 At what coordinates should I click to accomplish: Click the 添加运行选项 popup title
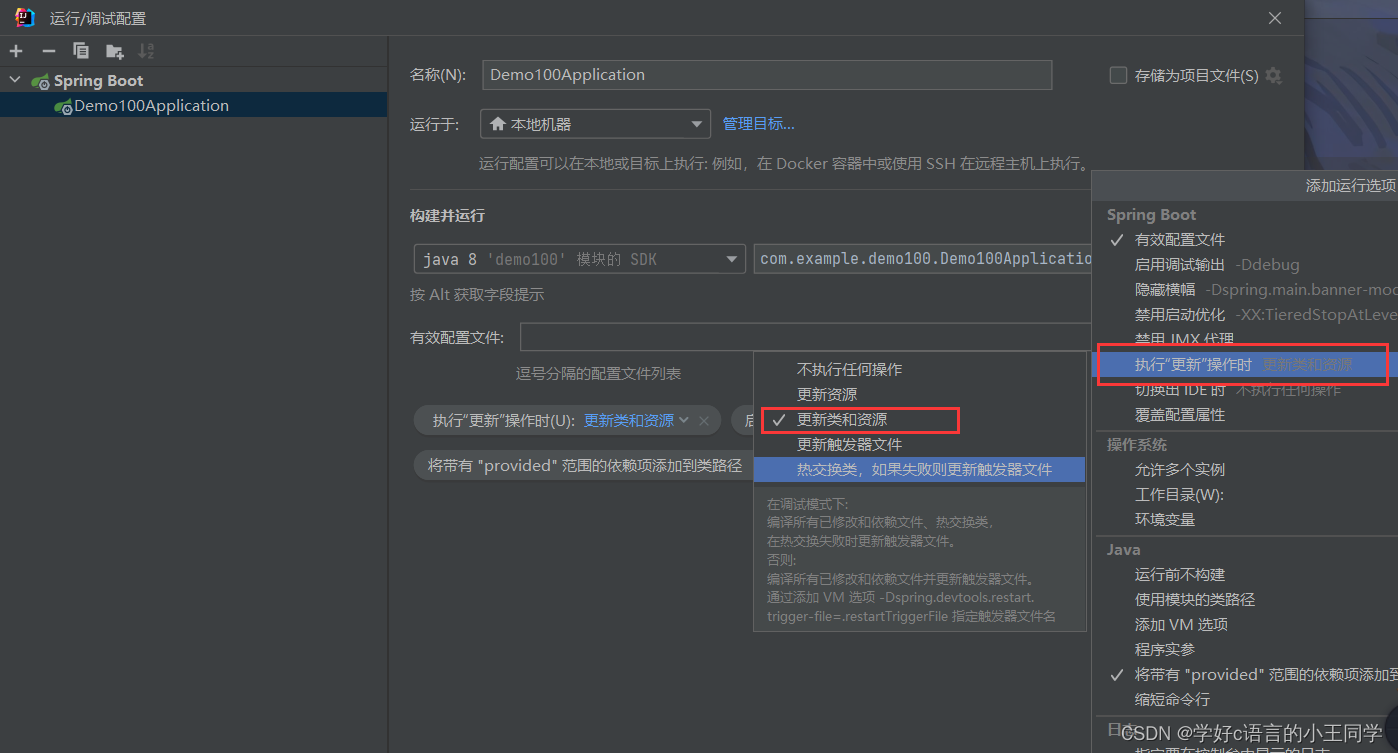click(x=1350, y=186)
